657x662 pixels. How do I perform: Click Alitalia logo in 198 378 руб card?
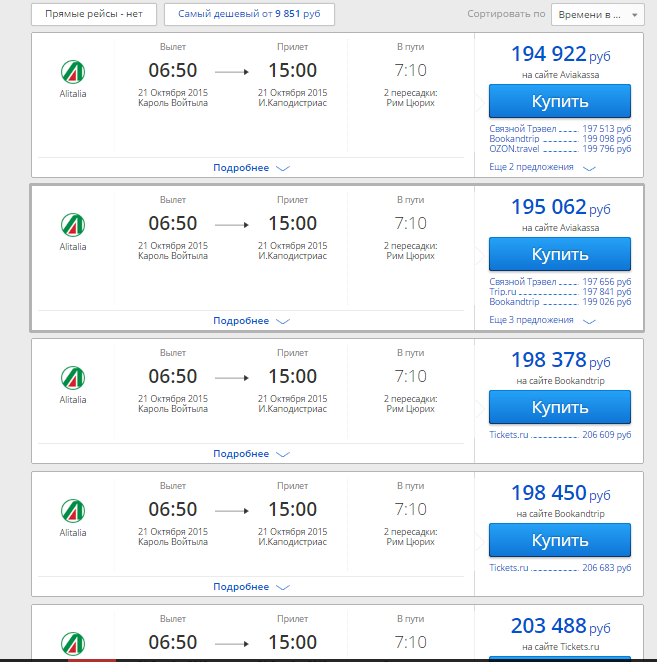click(73, 378)
